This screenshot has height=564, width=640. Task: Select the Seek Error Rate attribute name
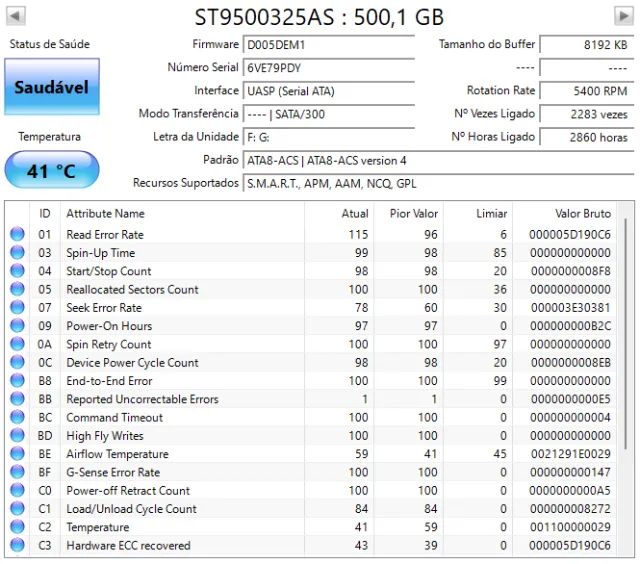pyautogui.click(x=104, y=308)
